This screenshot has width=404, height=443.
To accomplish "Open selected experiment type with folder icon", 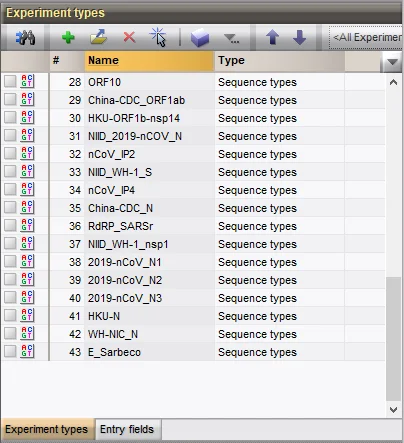I will (99, 37).
